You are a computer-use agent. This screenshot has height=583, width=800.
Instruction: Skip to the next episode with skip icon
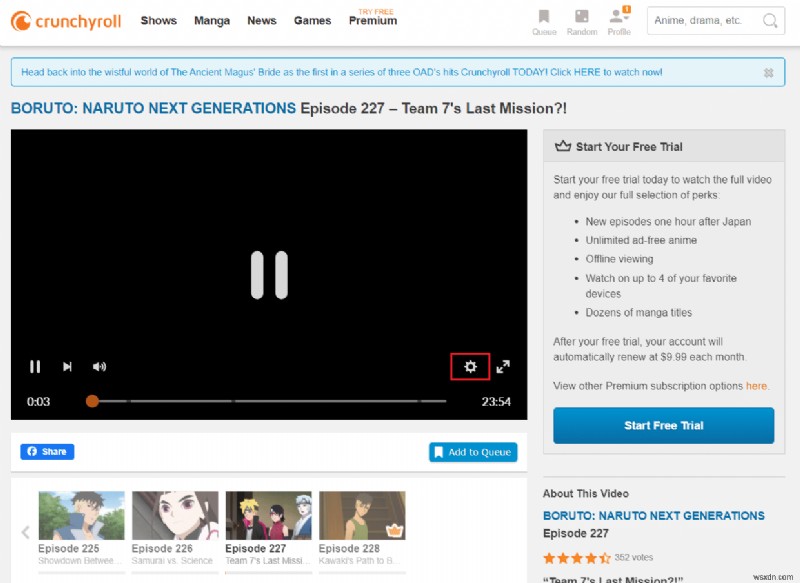[66, 366]
